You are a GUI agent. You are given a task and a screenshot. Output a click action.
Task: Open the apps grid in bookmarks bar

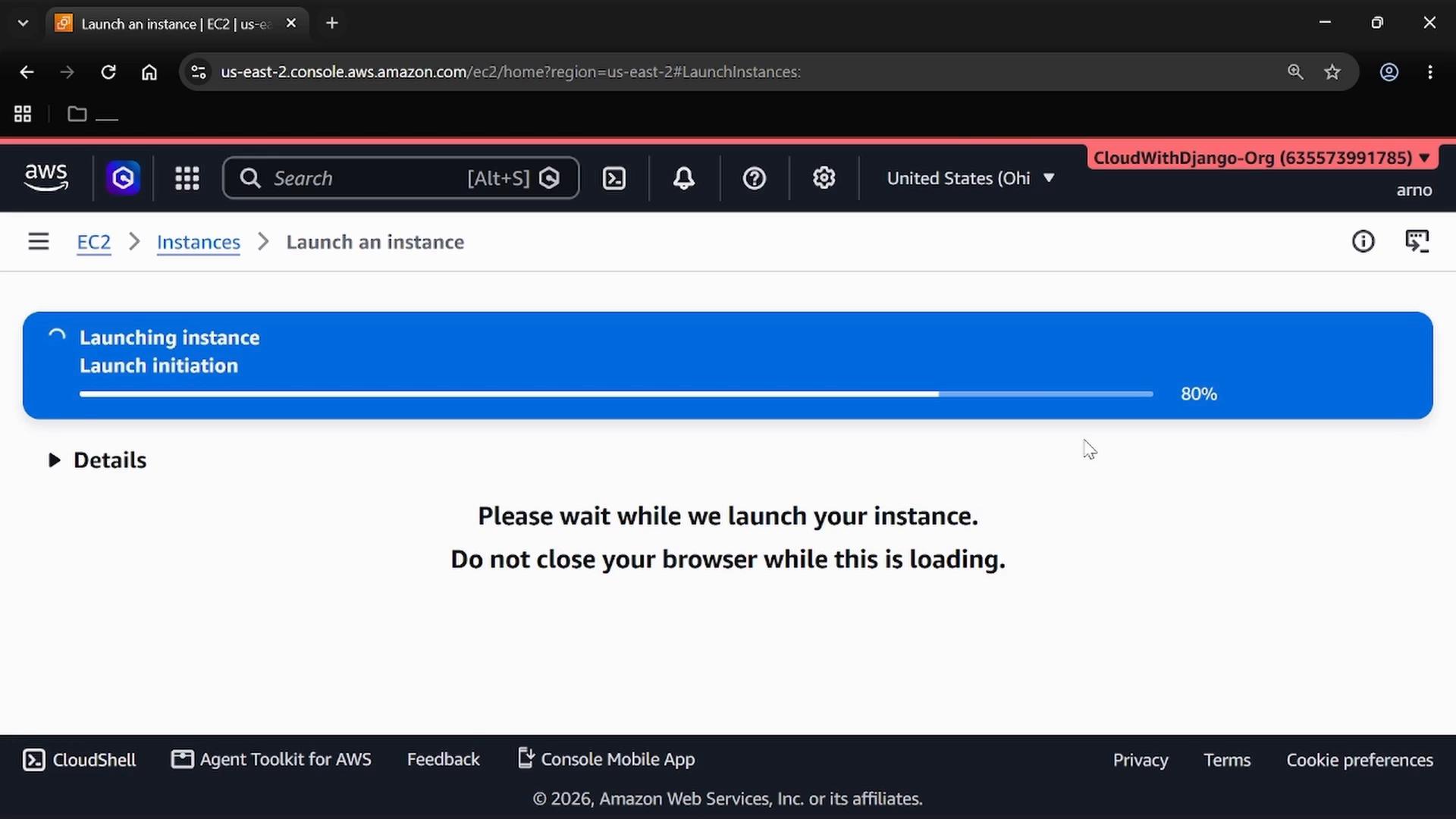(23, 114)
